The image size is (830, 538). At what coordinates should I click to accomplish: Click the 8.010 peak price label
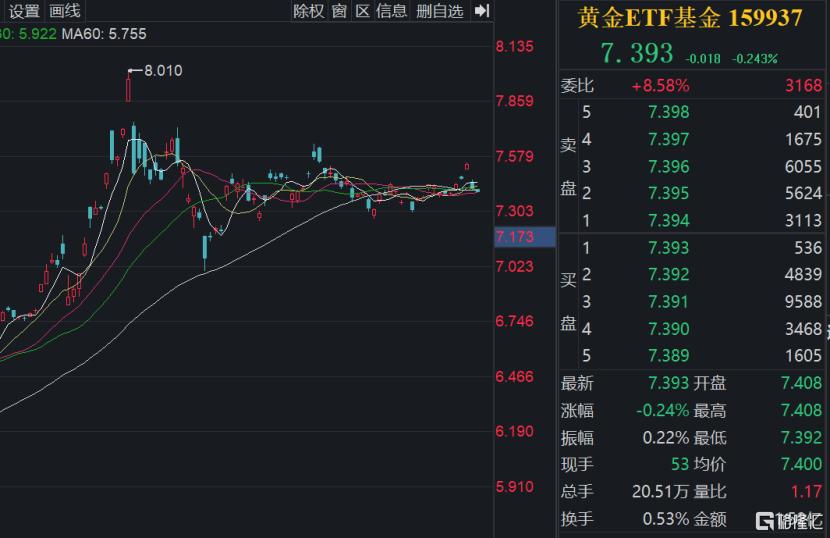click(x=163, y=70)
